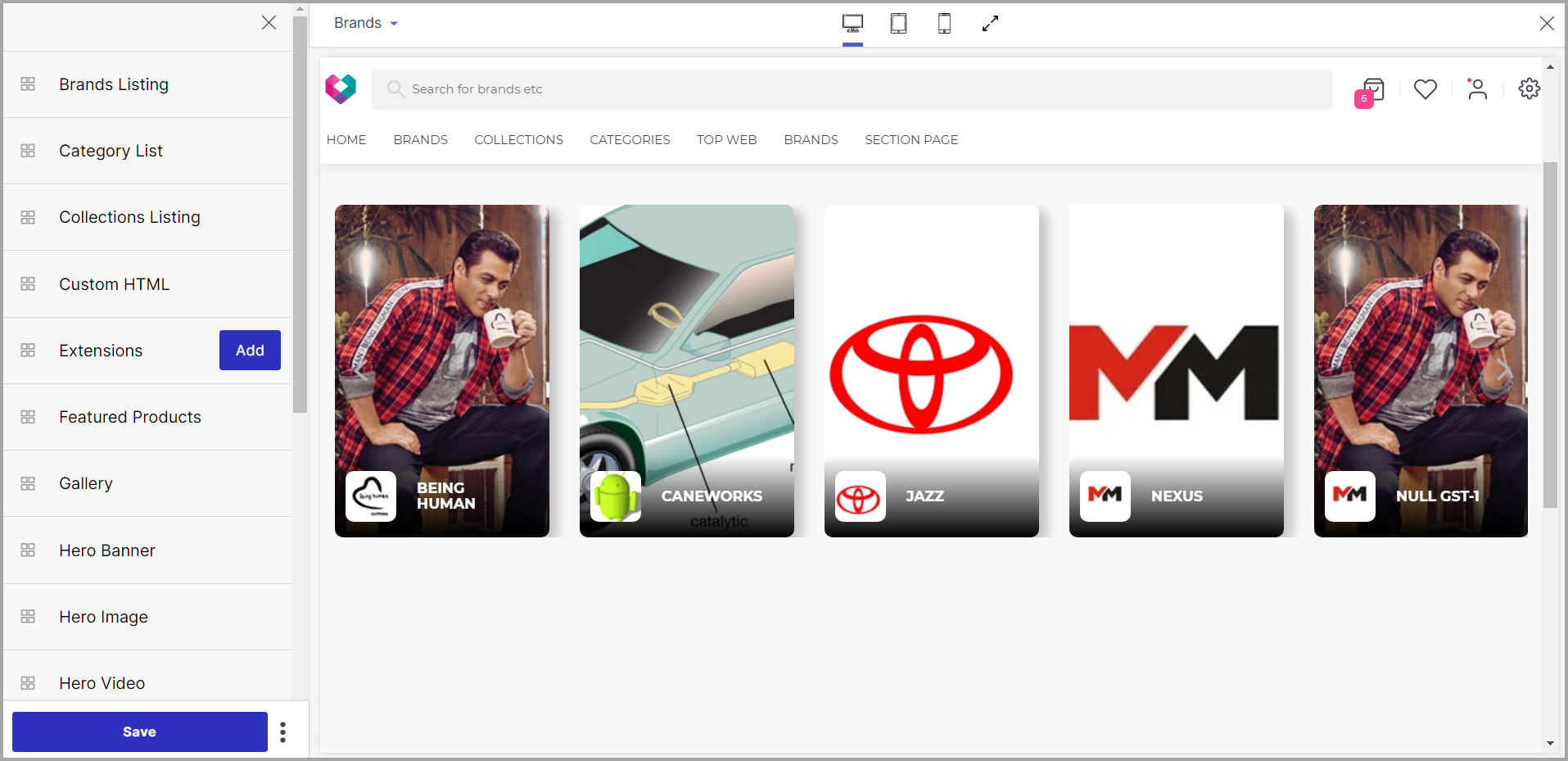
Task: Close the sections sidebar panel
Action: 269,23
